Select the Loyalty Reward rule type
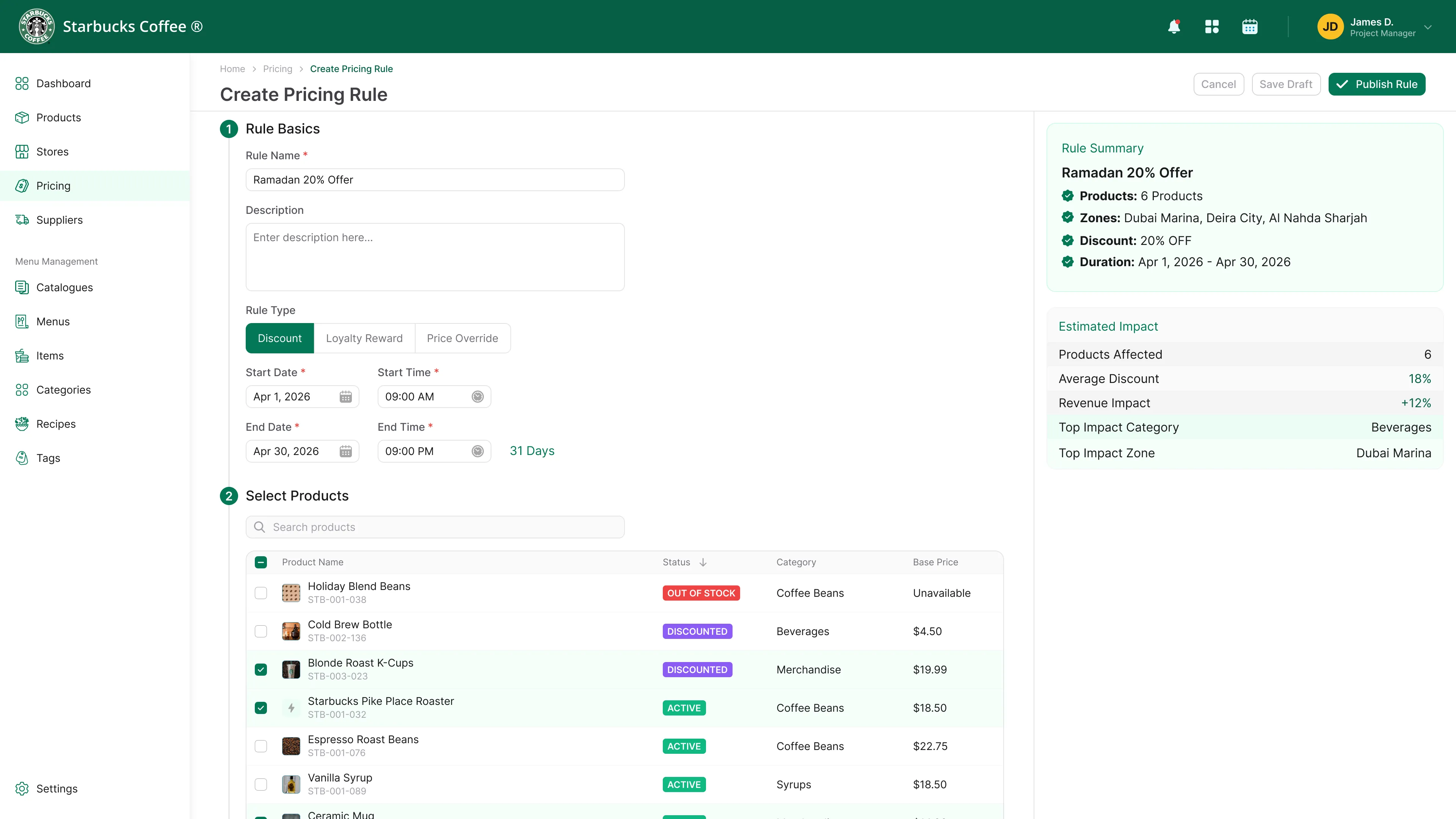The width and height of the screenshot is (1456, 819). pyautogui.click(x=364, y=338)
